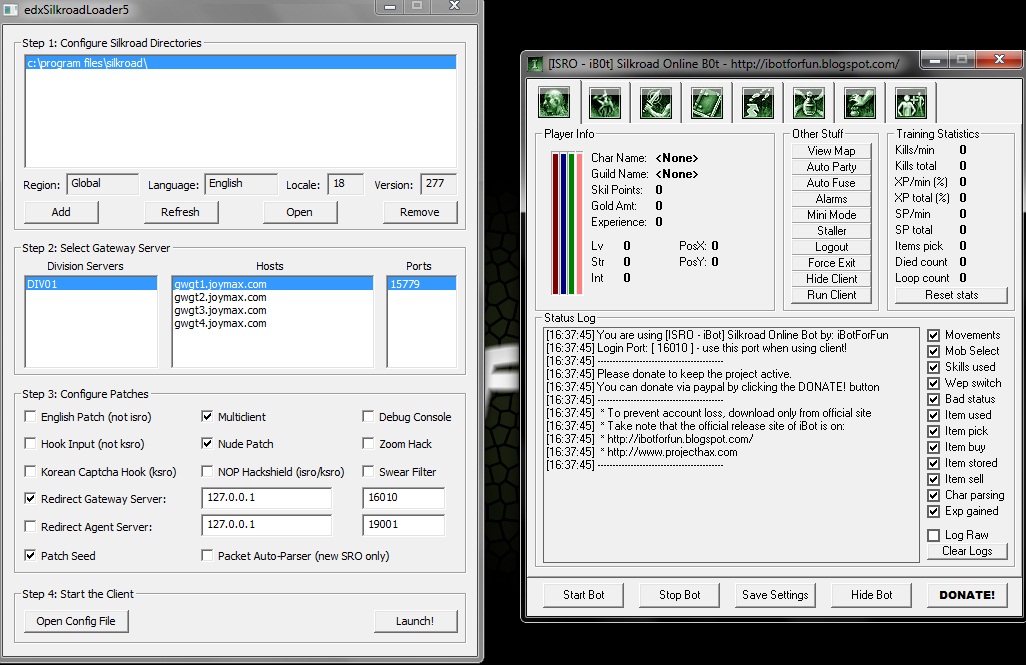Click Start Bot

[583, 594]
